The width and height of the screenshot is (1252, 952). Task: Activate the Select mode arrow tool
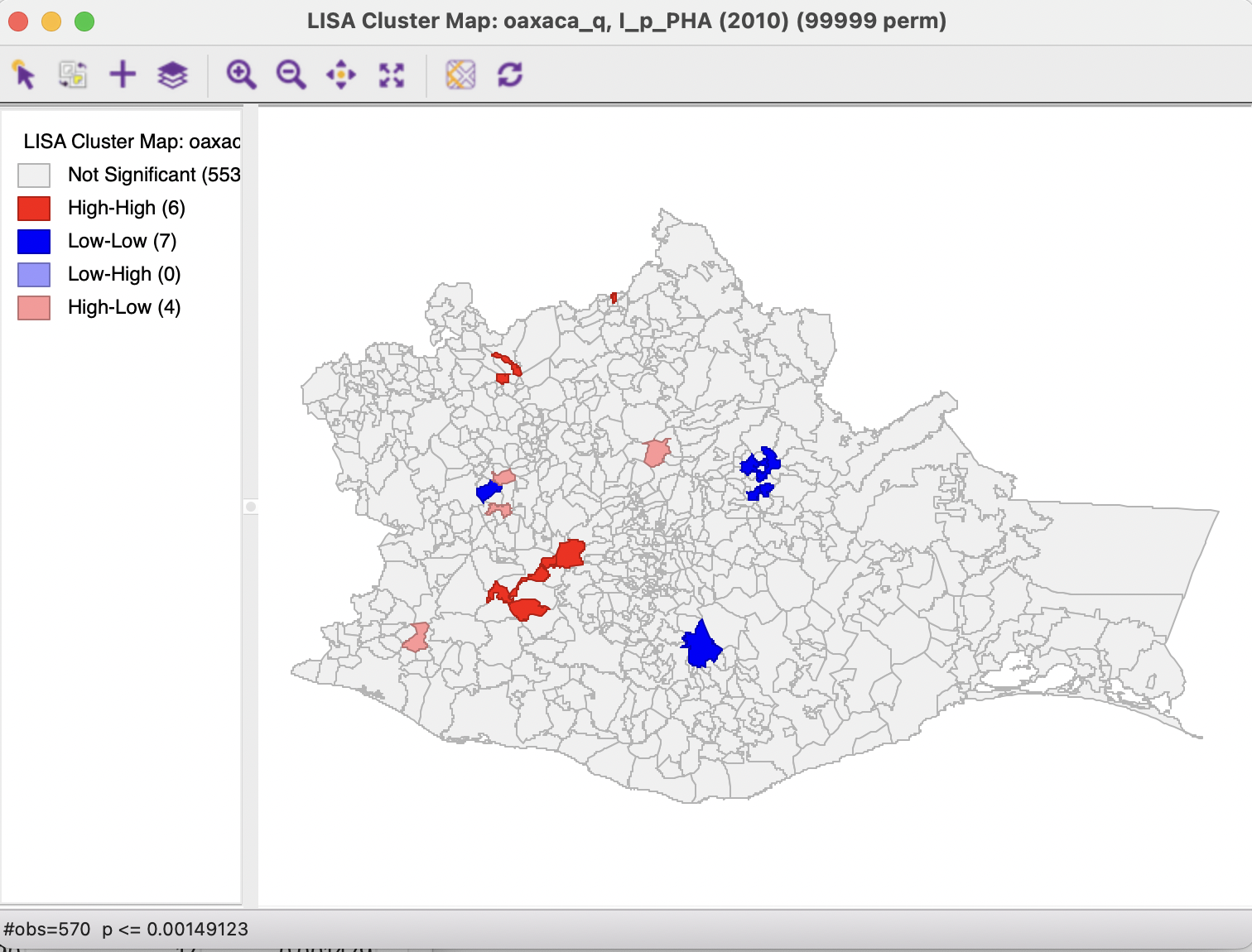(x=24, y=75)
